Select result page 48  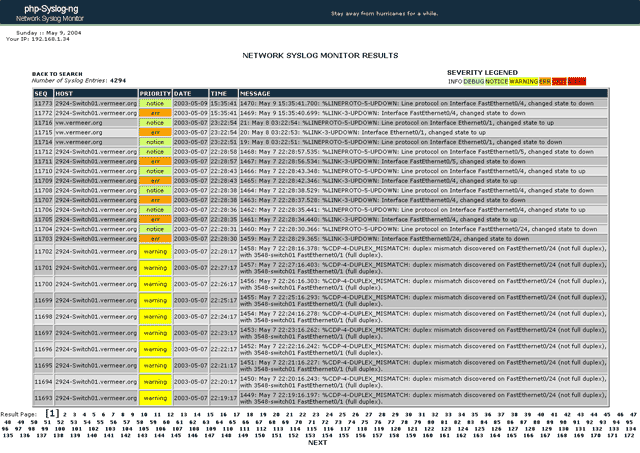coord(7,422)
